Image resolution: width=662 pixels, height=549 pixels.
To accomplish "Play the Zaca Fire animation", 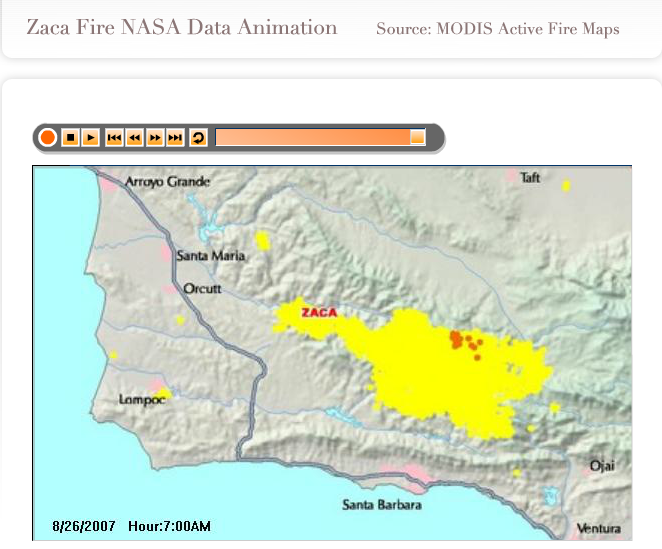I will pyautogui.click(x=90, y=137).
